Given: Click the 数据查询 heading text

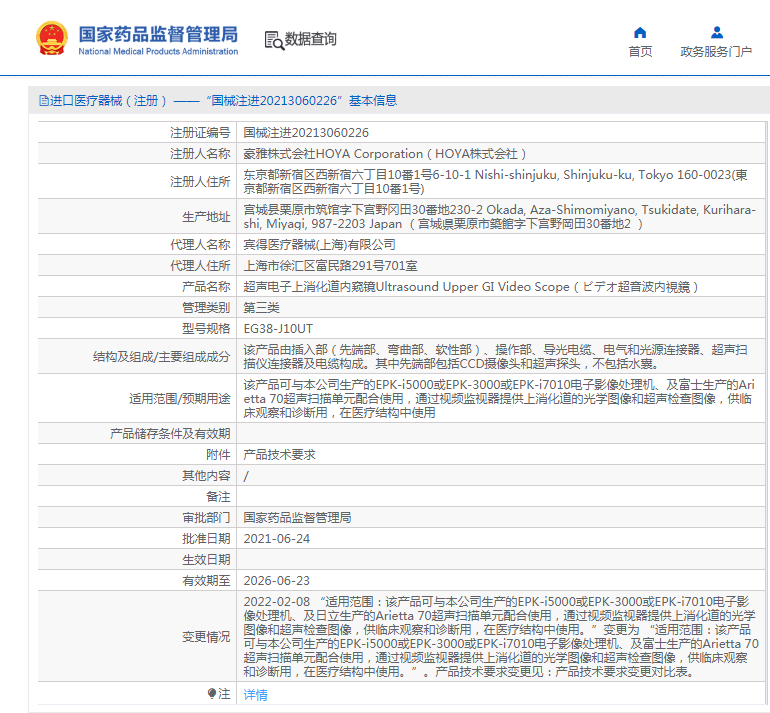Looking at the screenshot, I should coord(311,39).
